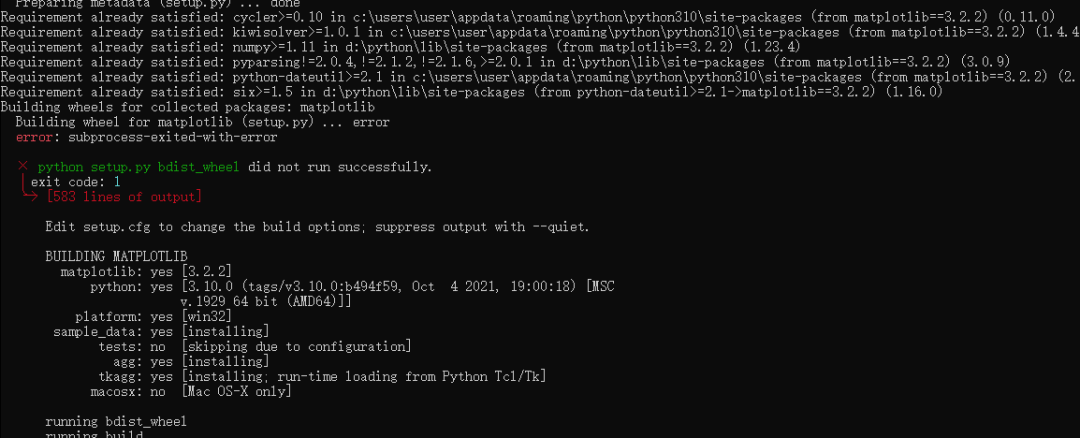This screenshot has height=438, width=1080.
Task: Click the cycler requirement satisfied line
Action: (500, 17)
